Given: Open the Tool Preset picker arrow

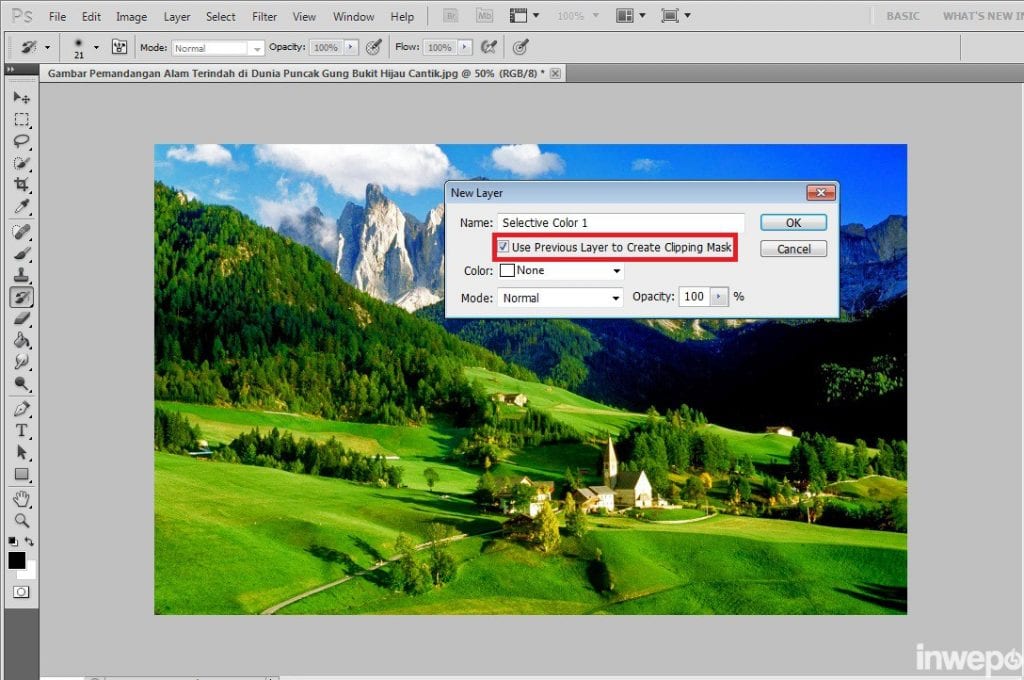Looking at the screenshot, I should tap(47, 47).
